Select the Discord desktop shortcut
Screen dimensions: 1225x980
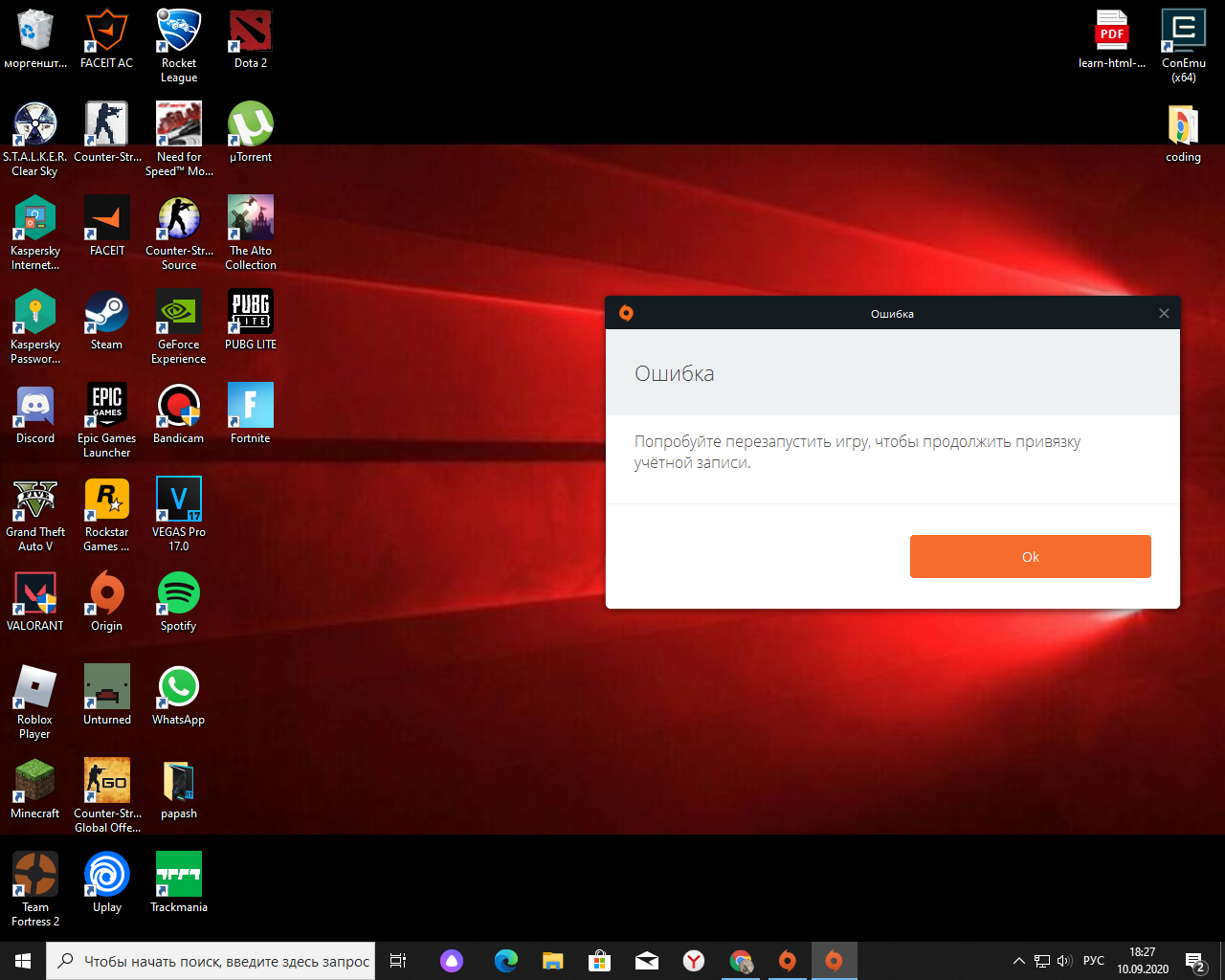click(35, 414)
